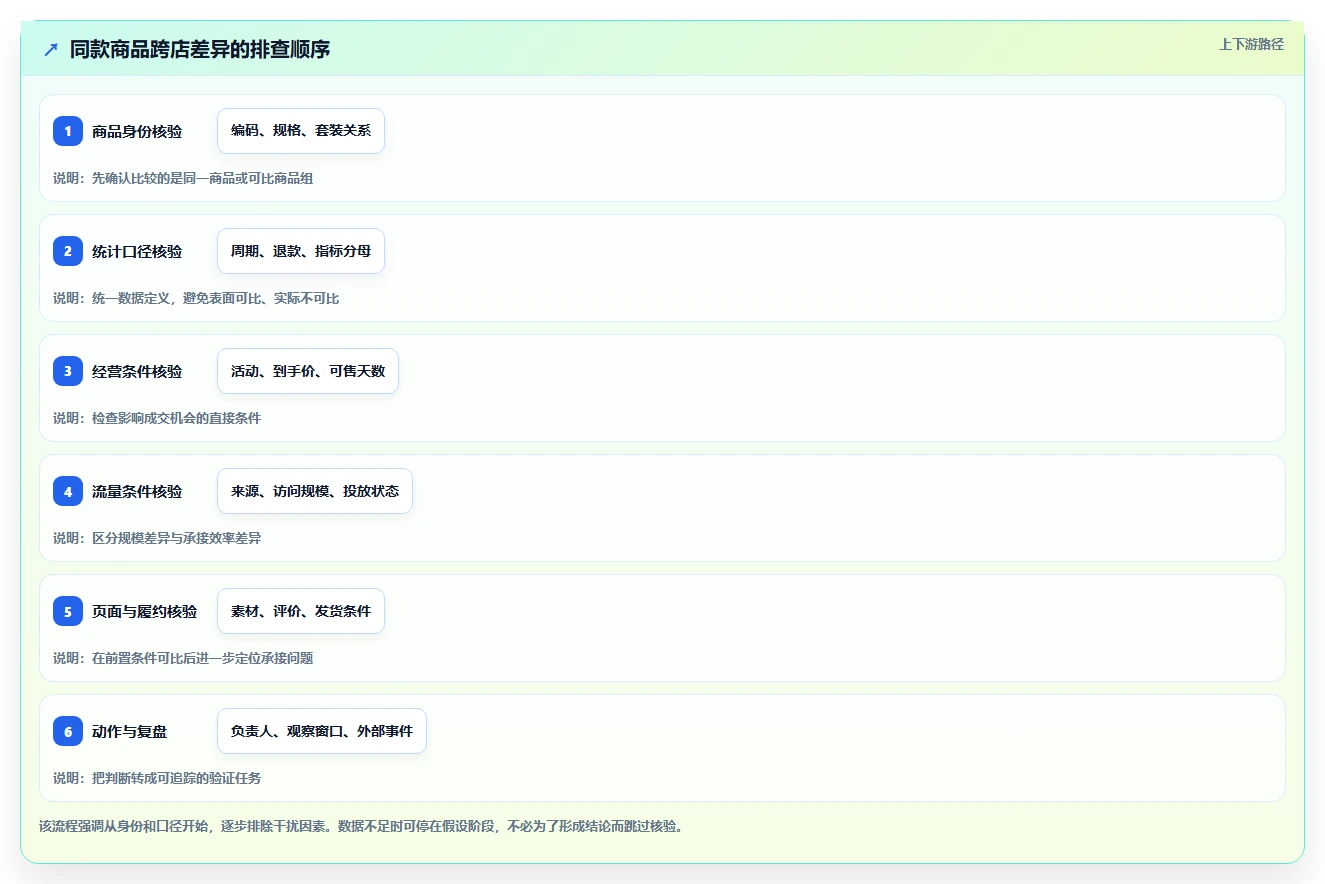1325x884 pixels.
Task: Click the 经营条件核验 step title
Action: point(137,371)
